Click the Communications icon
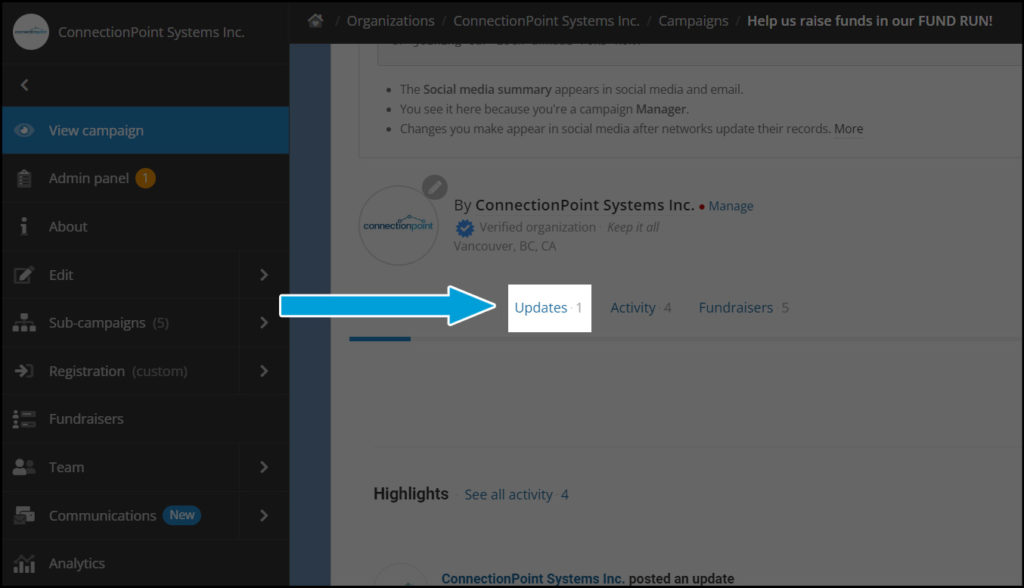This screenshot has width=1024, height=588. [x=24, y=515]
